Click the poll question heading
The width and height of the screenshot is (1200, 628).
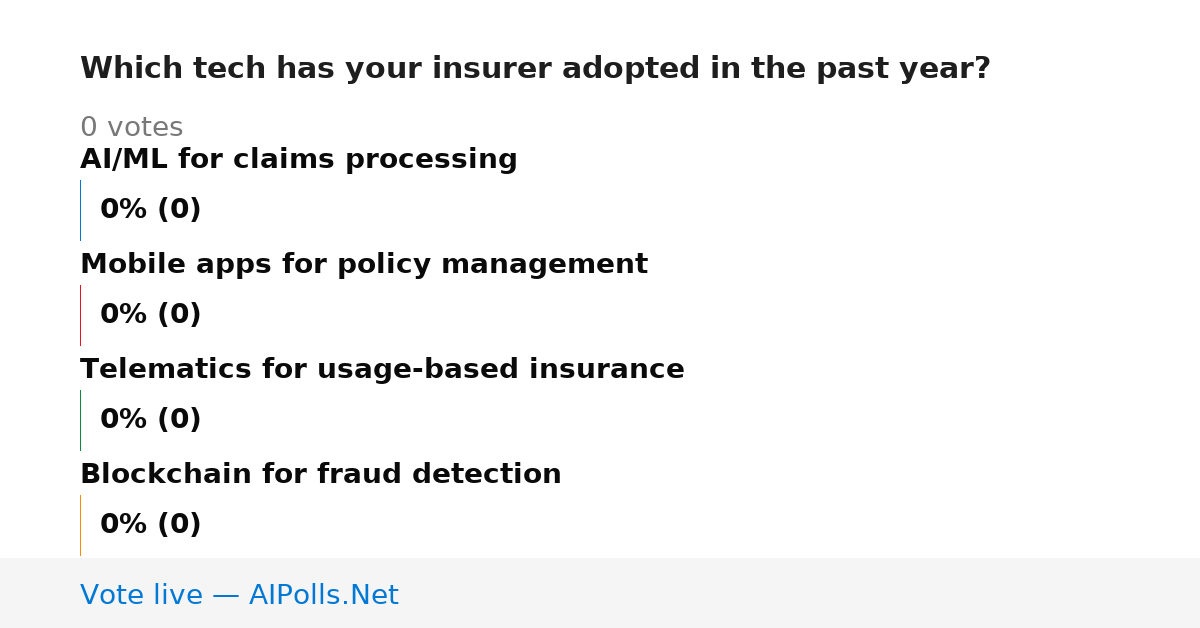[x=535, y=69]
